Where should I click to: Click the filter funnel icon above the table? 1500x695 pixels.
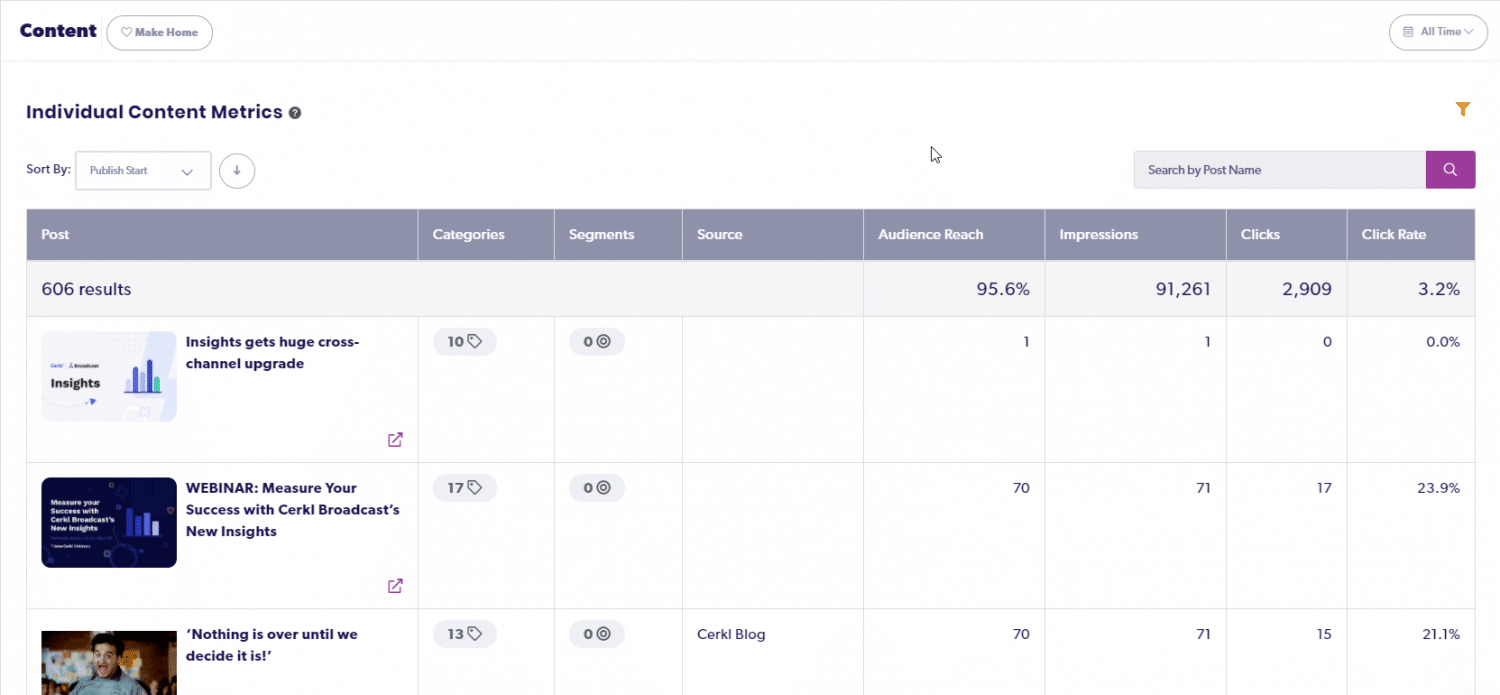[1463, 108]
